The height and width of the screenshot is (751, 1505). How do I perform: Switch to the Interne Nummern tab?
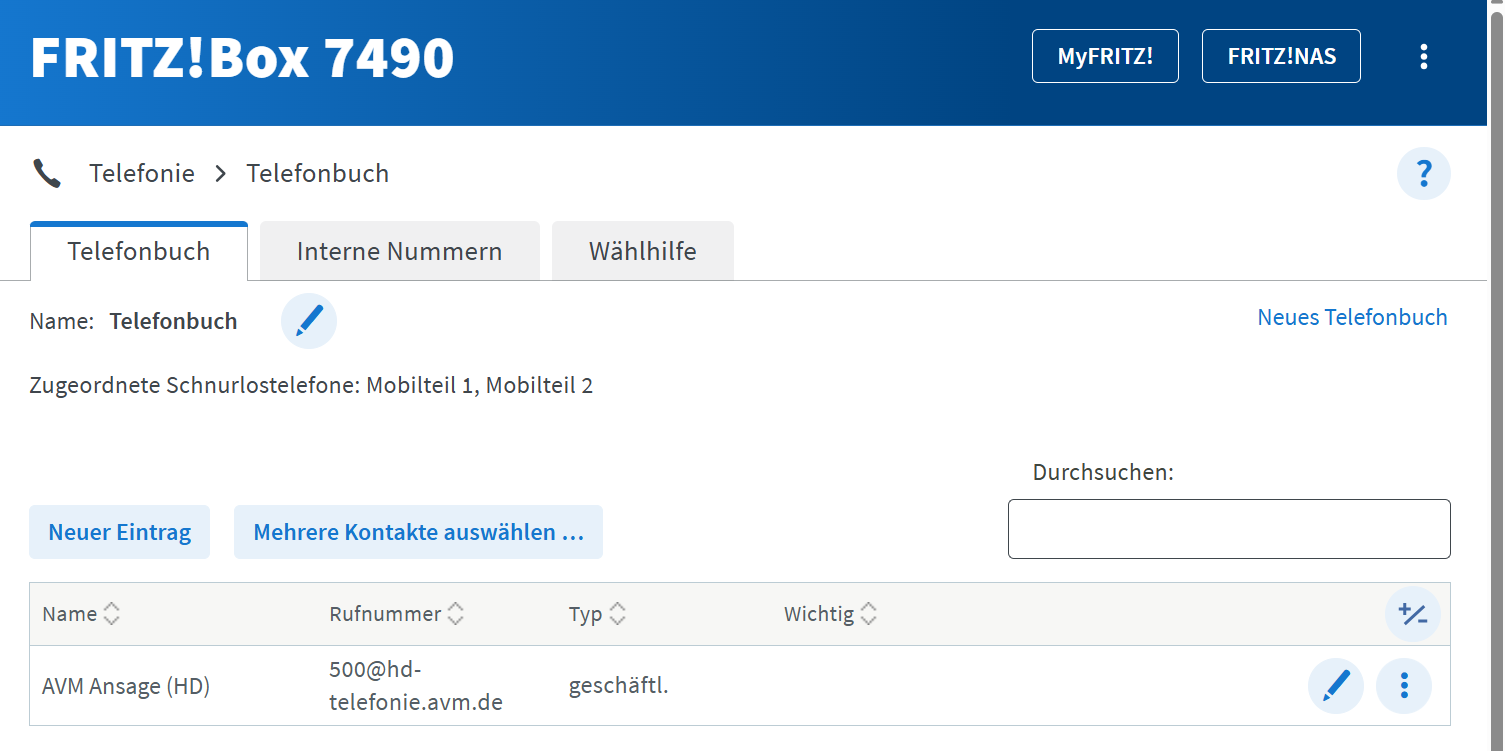[400, 251]
